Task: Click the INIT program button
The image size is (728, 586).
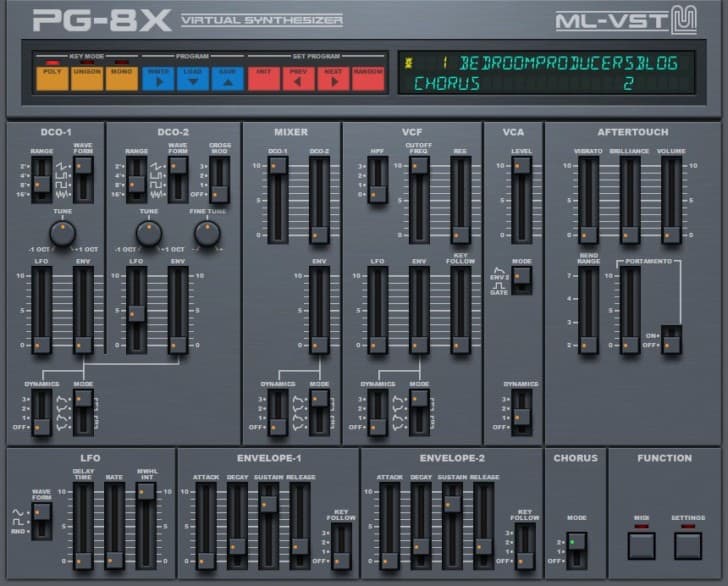Action: 264,78
